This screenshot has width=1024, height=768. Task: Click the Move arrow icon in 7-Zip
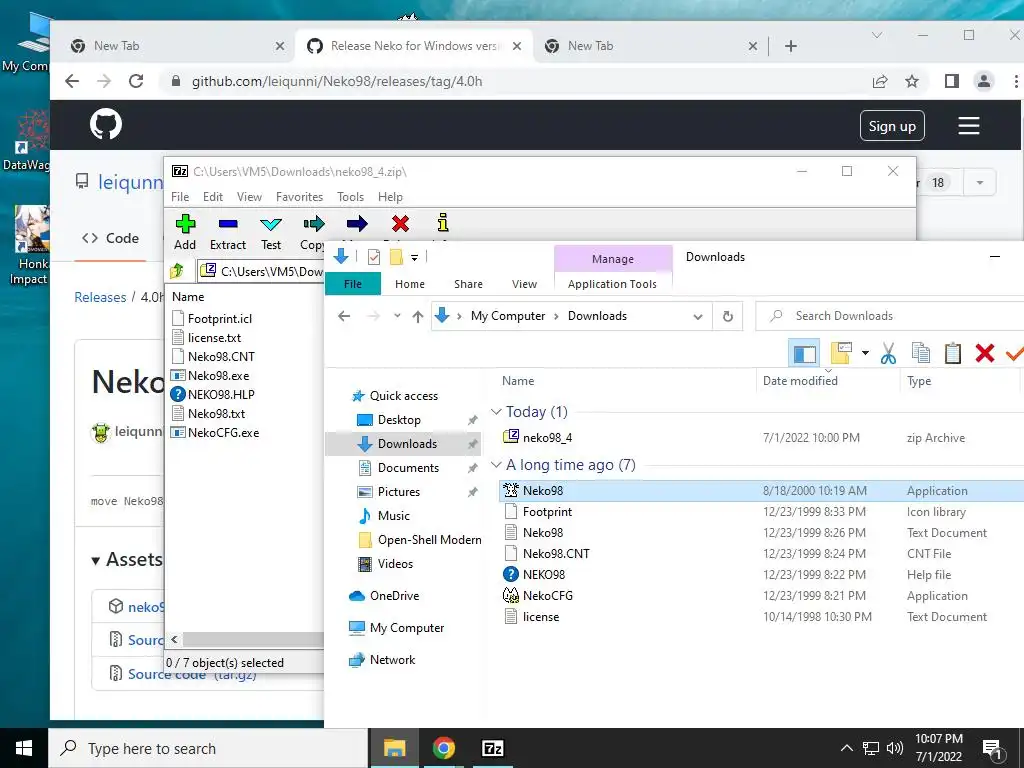tap(357, 224)
